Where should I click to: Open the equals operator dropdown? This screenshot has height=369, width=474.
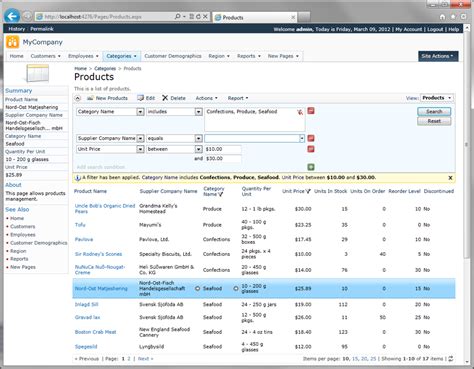click(198, 138)
